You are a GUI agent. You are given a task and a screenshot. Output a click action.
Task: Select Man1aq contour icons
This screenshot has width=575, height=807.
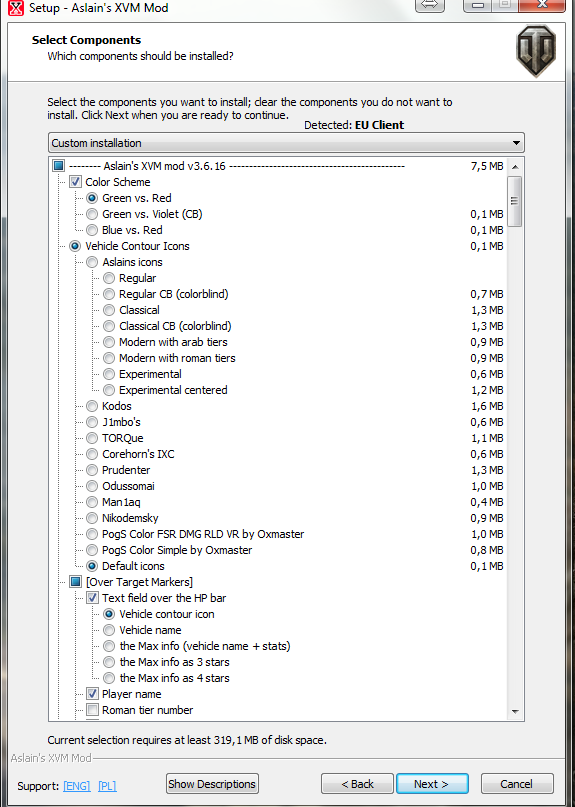92,502
